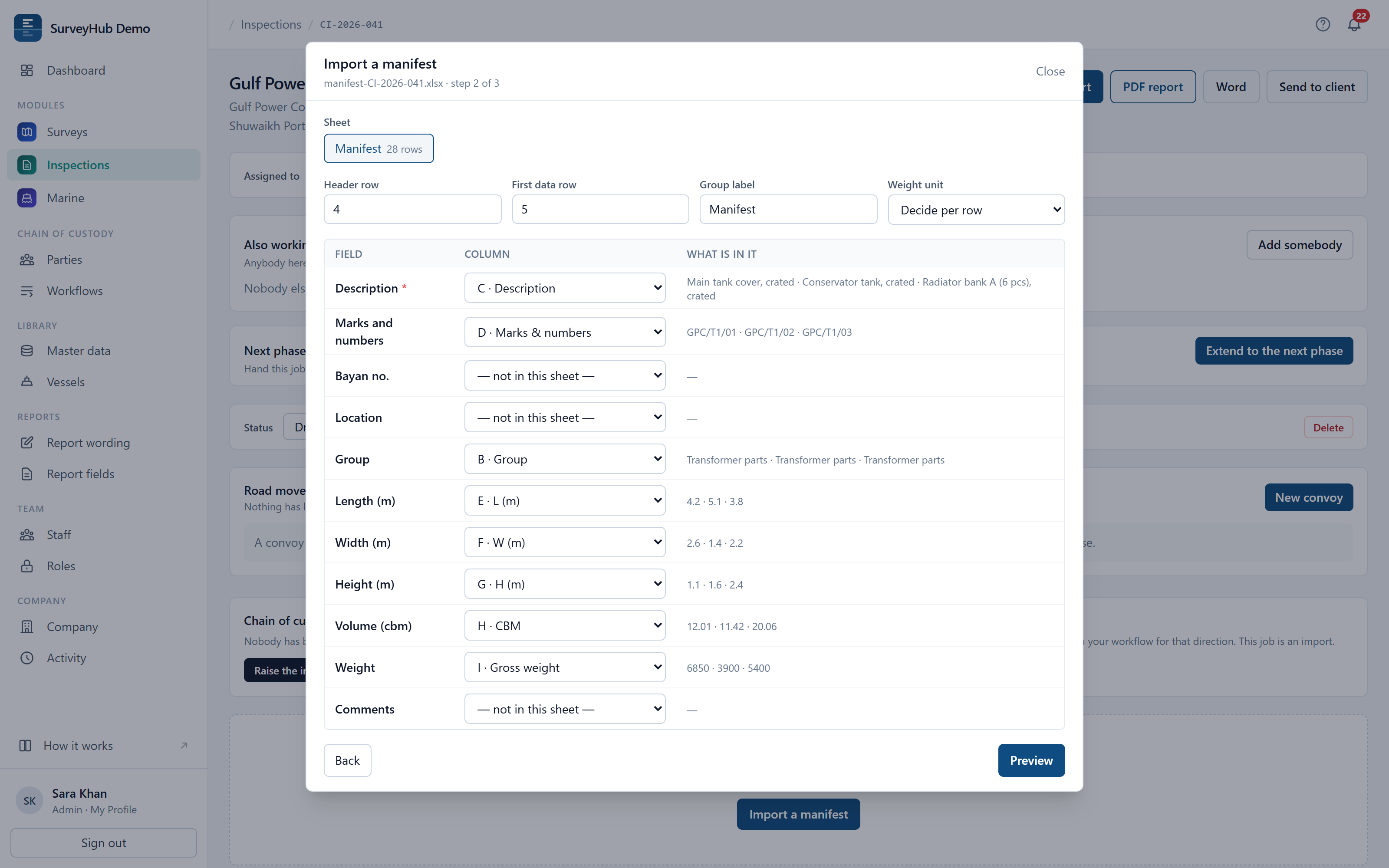Open the Volume (cbm) column dropdown
This screenshot has height=868, width=1389.
565,625
